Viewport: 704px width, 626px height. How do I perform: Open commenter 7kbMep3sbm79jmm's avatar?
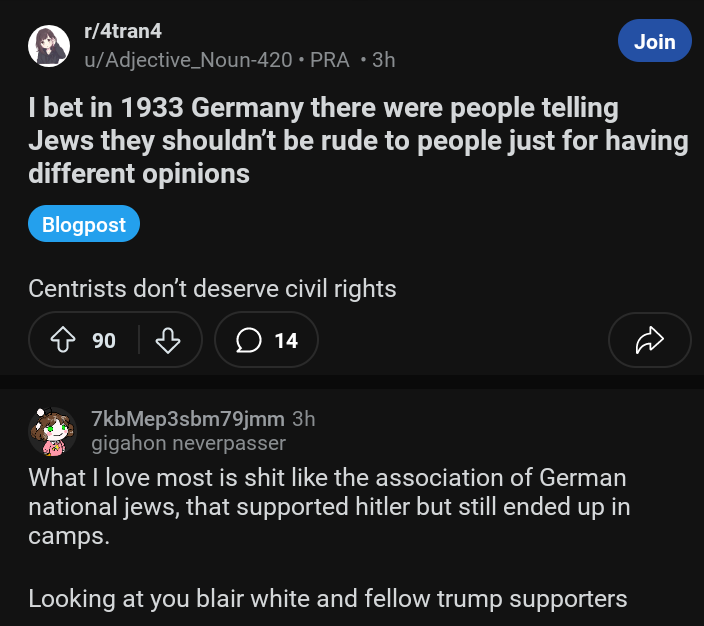point(52,431)
